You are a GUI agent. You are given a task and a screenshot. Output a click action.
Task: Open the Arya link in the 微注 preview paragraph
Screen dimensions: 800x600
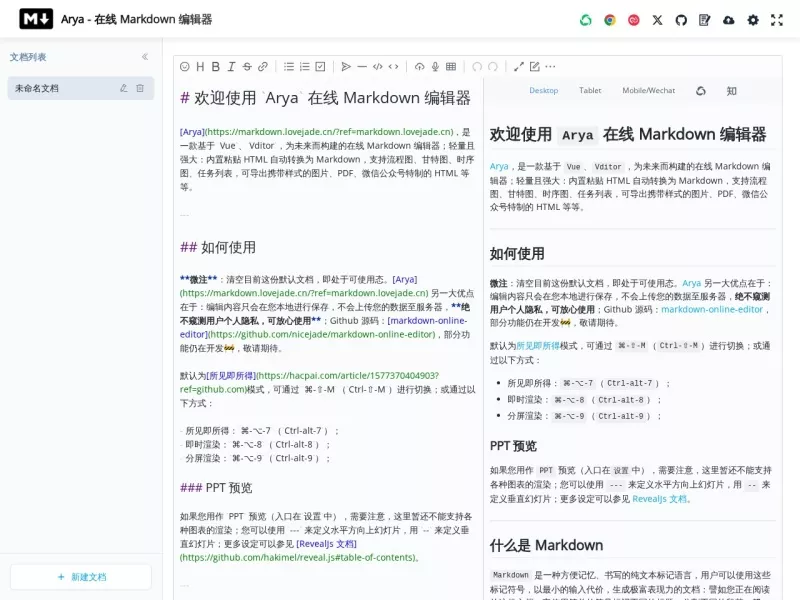(691, 283)
